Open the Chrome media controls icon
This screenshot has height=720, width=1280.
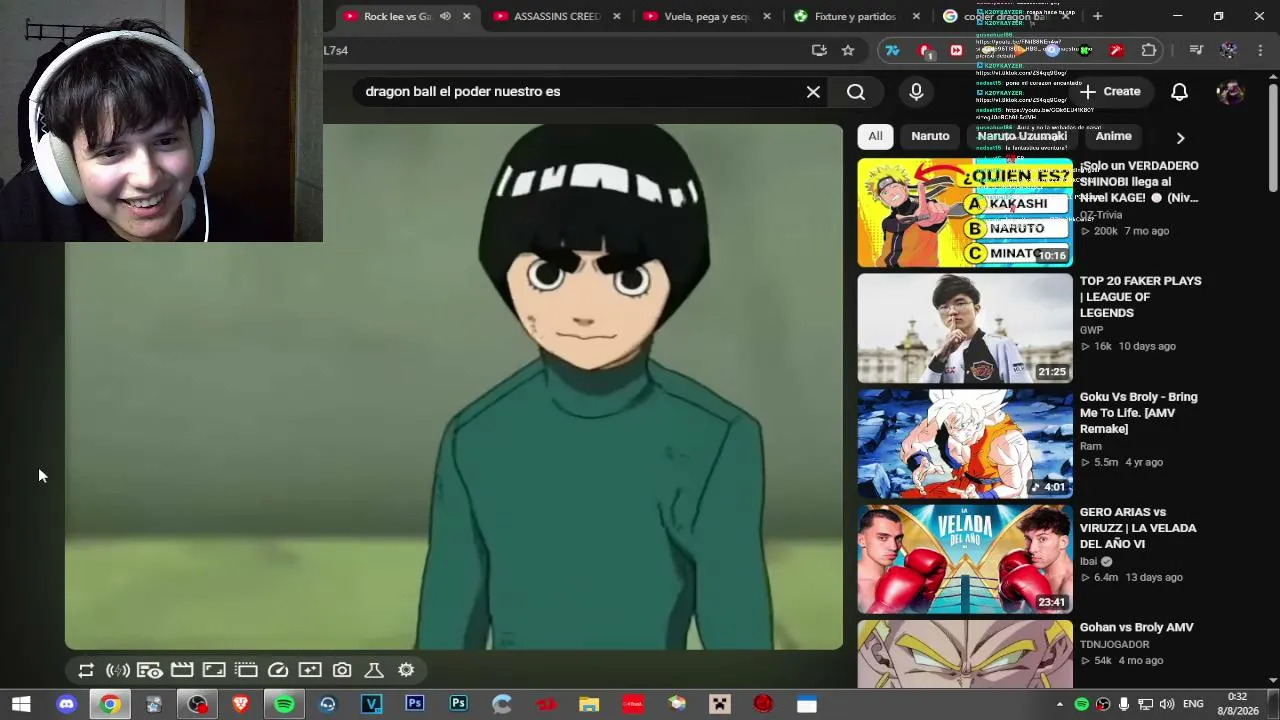tap(1196, 50)
